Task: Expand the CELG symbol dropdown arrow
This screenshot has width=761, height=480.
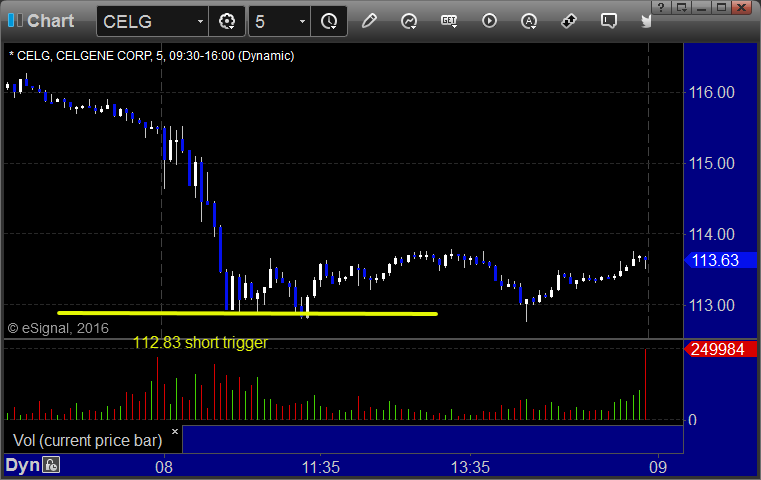Action: [200, 21]
